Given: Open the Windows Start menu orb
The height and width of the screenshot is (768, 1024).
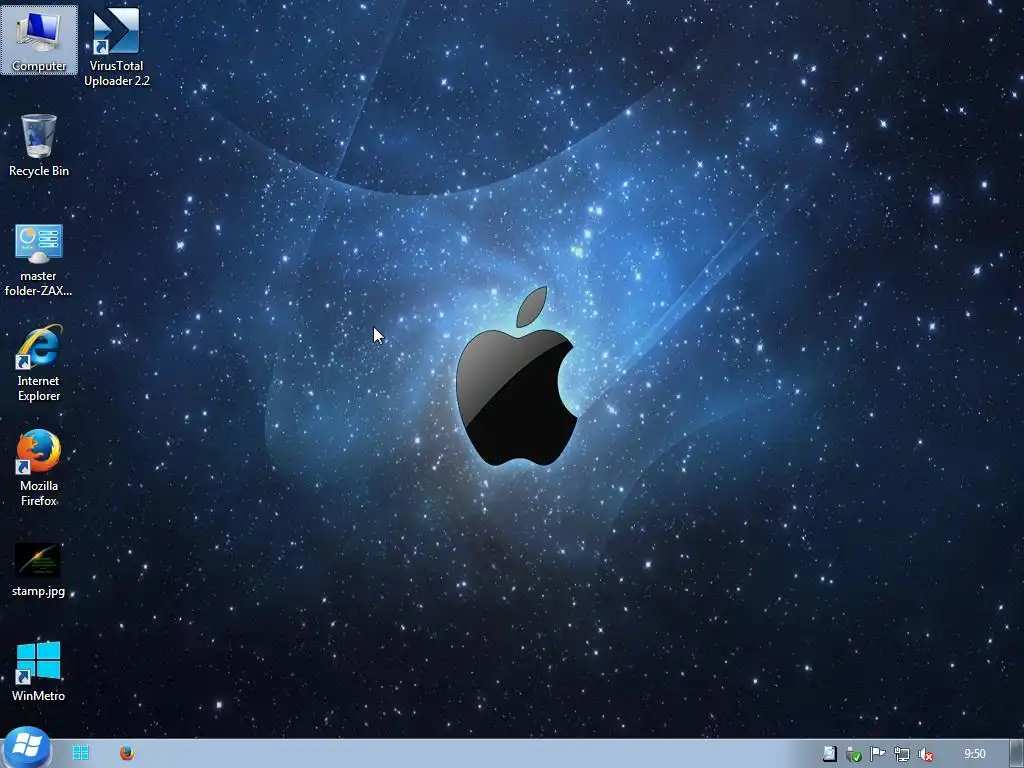Looking at the screenshot, I should point(26,748).
